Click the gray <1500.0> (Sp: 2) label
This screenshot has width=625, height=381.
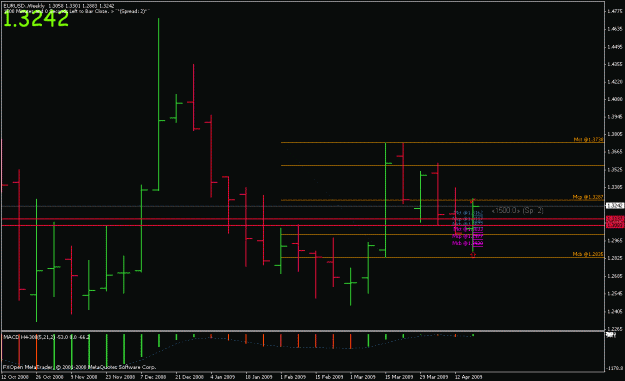(x=517, y=210)
